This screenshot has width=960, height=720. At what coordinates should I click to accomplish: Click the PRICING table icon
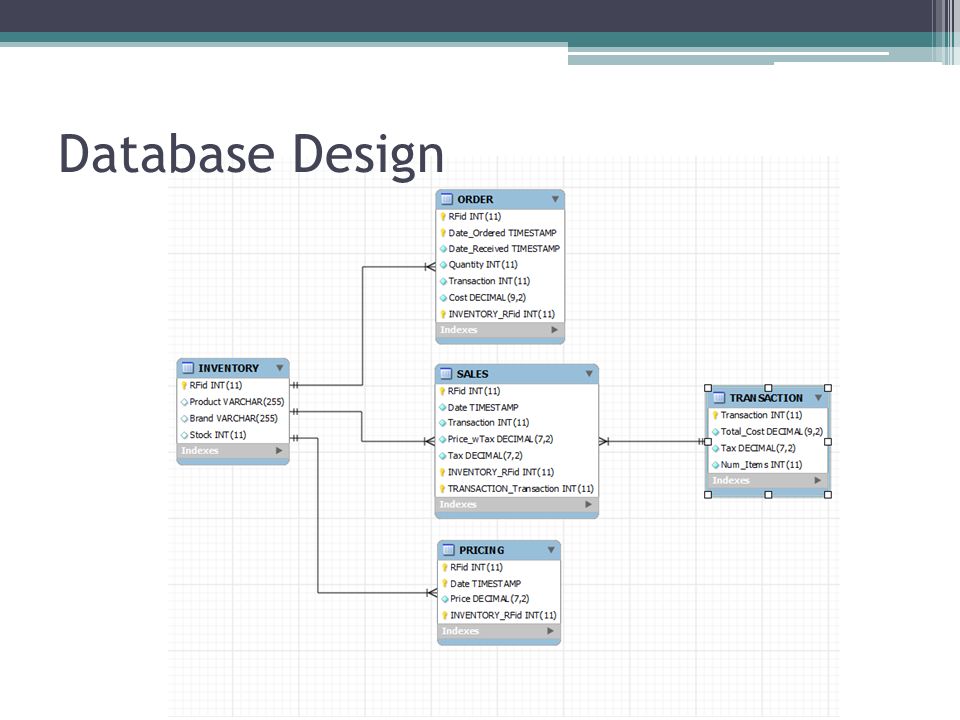[448, 550]
